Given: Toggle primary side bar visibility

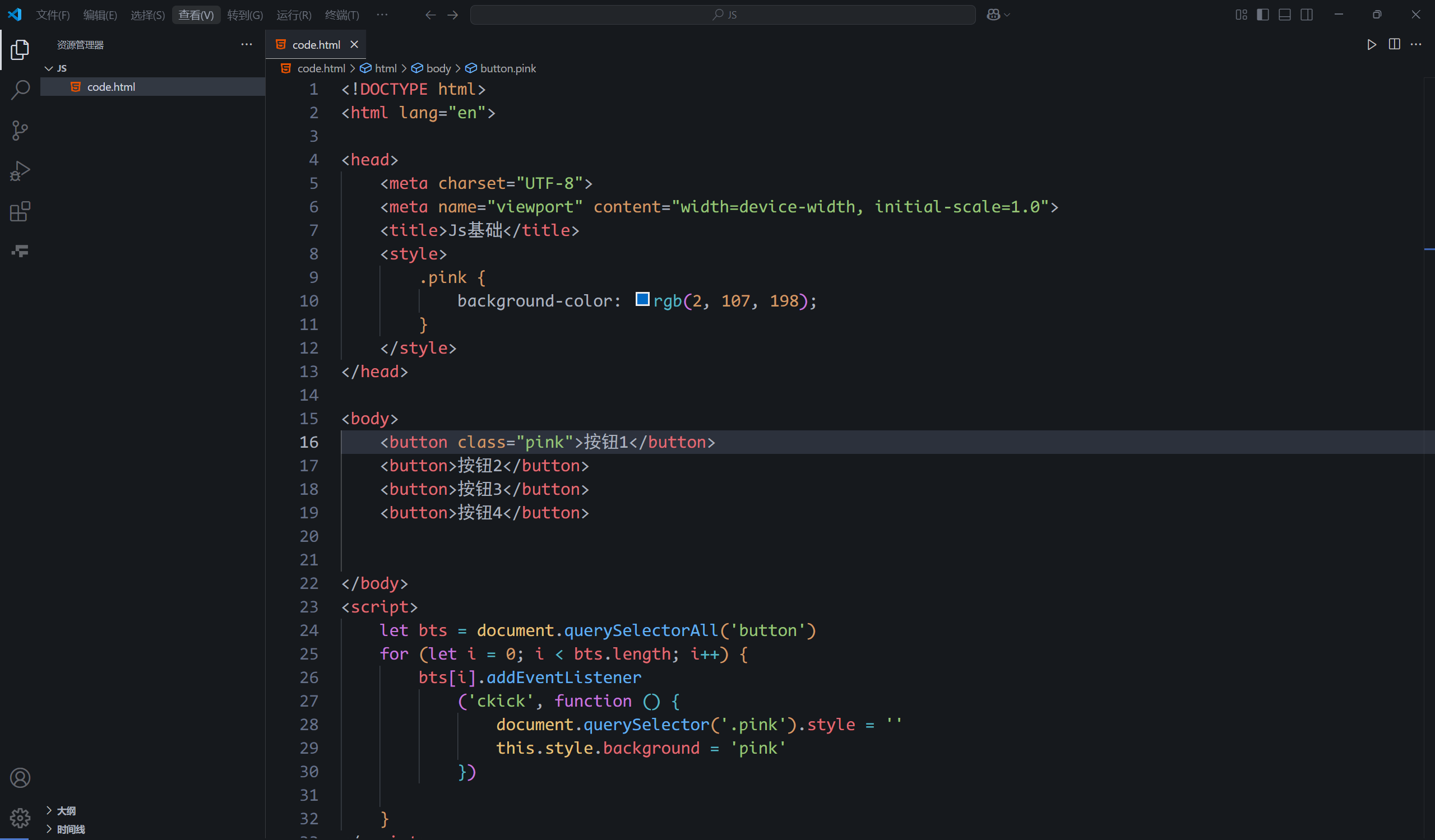Looking at the screenshot, I should point(1262,15).
